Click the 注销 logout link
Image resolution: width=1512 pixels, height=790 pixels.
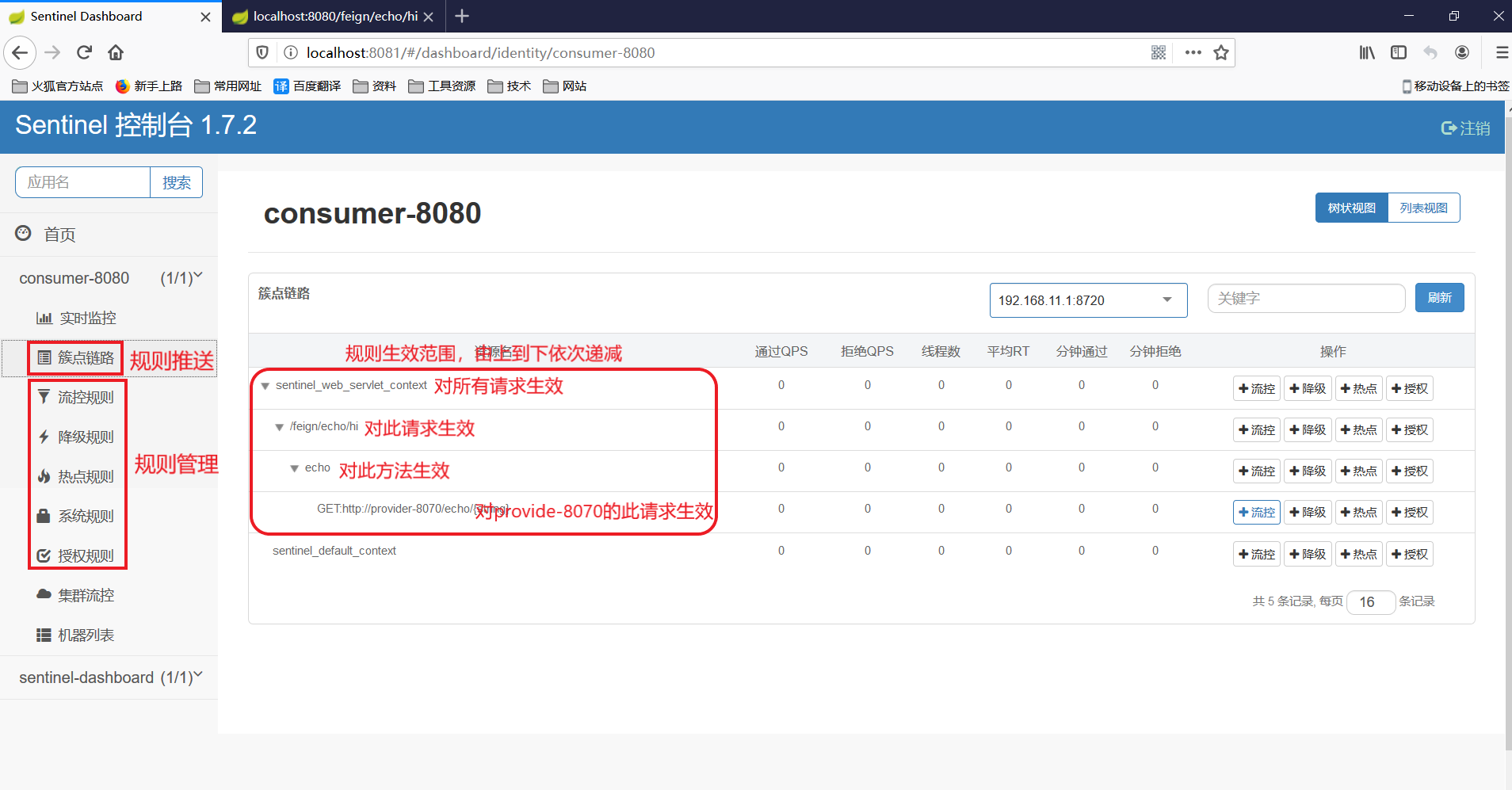click(1465, 128)
